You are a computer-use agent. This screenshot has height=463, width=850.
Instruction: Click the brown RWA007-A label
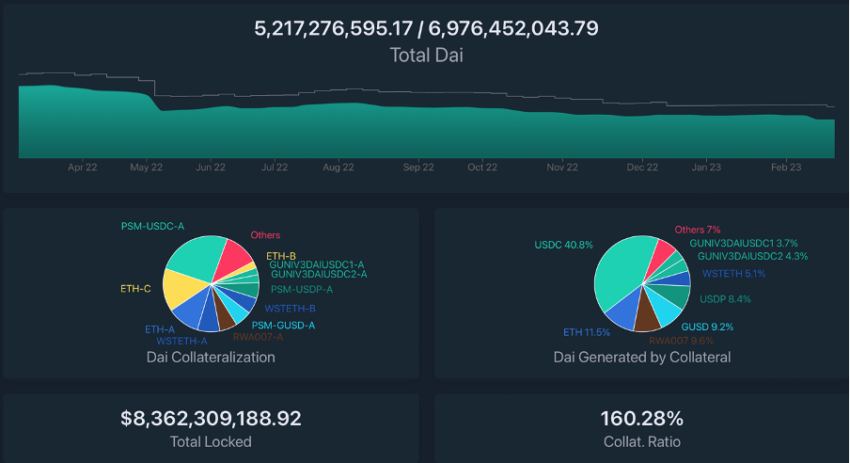(258, 337)
